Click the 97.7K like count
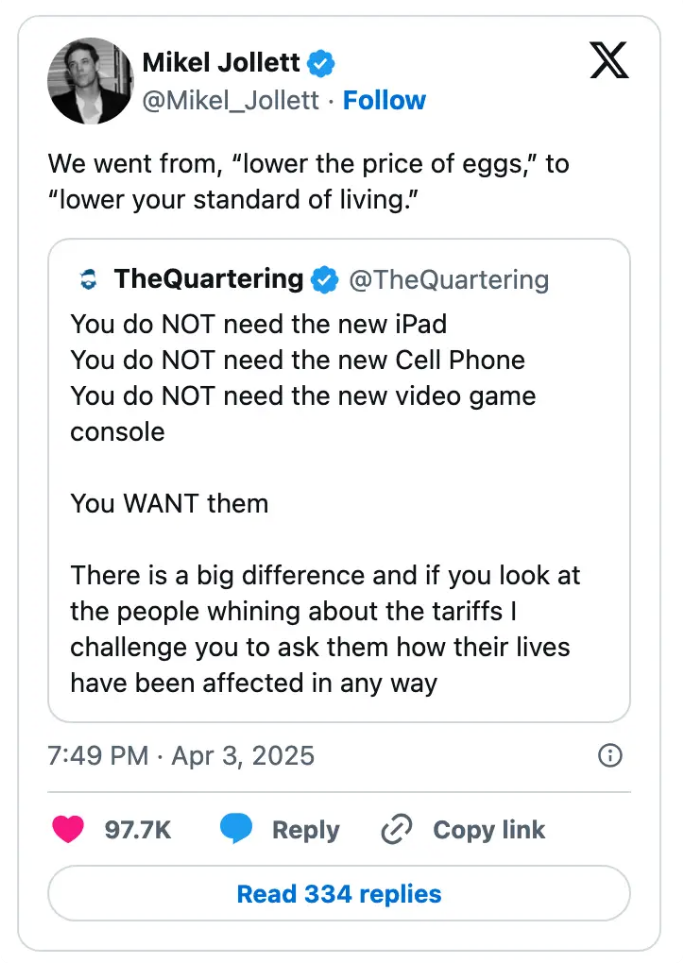 coord(137,829)
